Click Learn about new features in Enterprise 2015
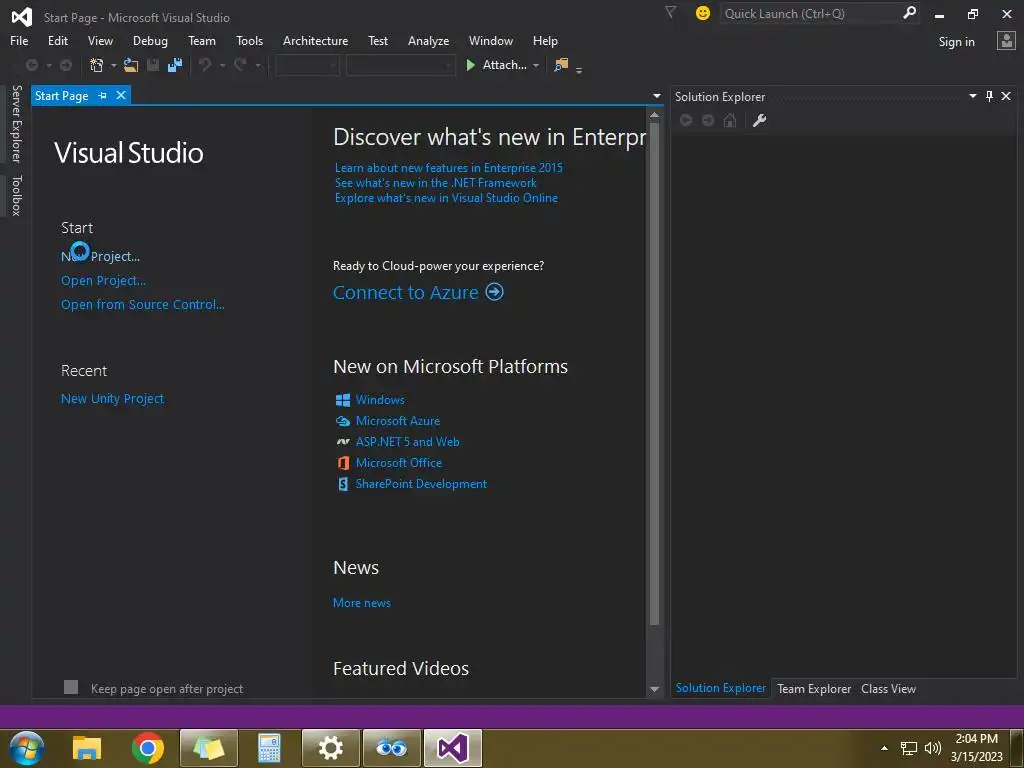 click(x=449, y=168)
